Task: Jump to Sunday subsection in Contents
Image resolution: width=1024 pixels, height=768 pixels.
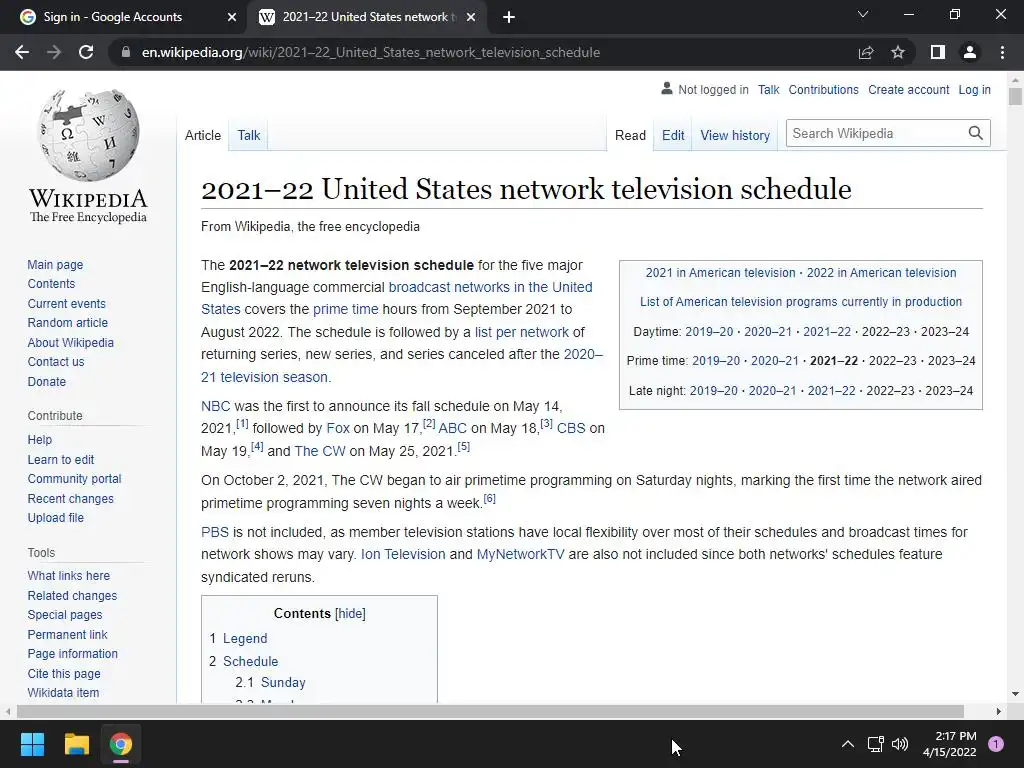Action: pos(283,682)
